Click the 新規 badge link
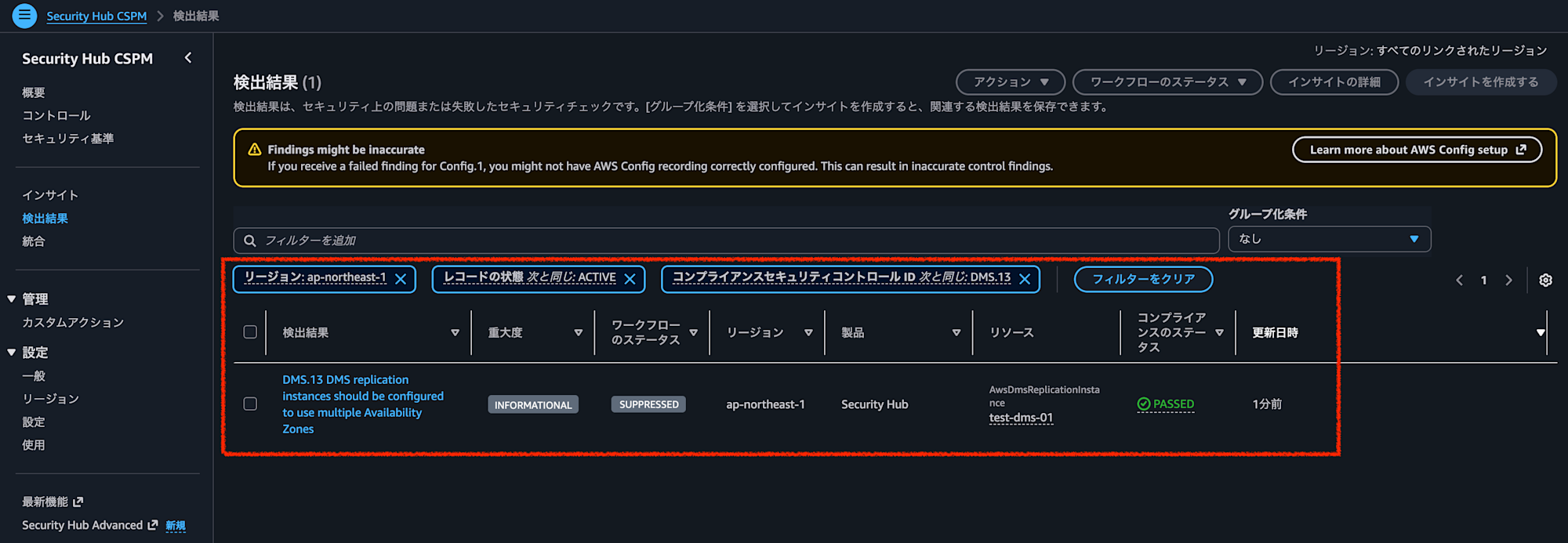The image size is (1568, 543). [x=176, y=526]
